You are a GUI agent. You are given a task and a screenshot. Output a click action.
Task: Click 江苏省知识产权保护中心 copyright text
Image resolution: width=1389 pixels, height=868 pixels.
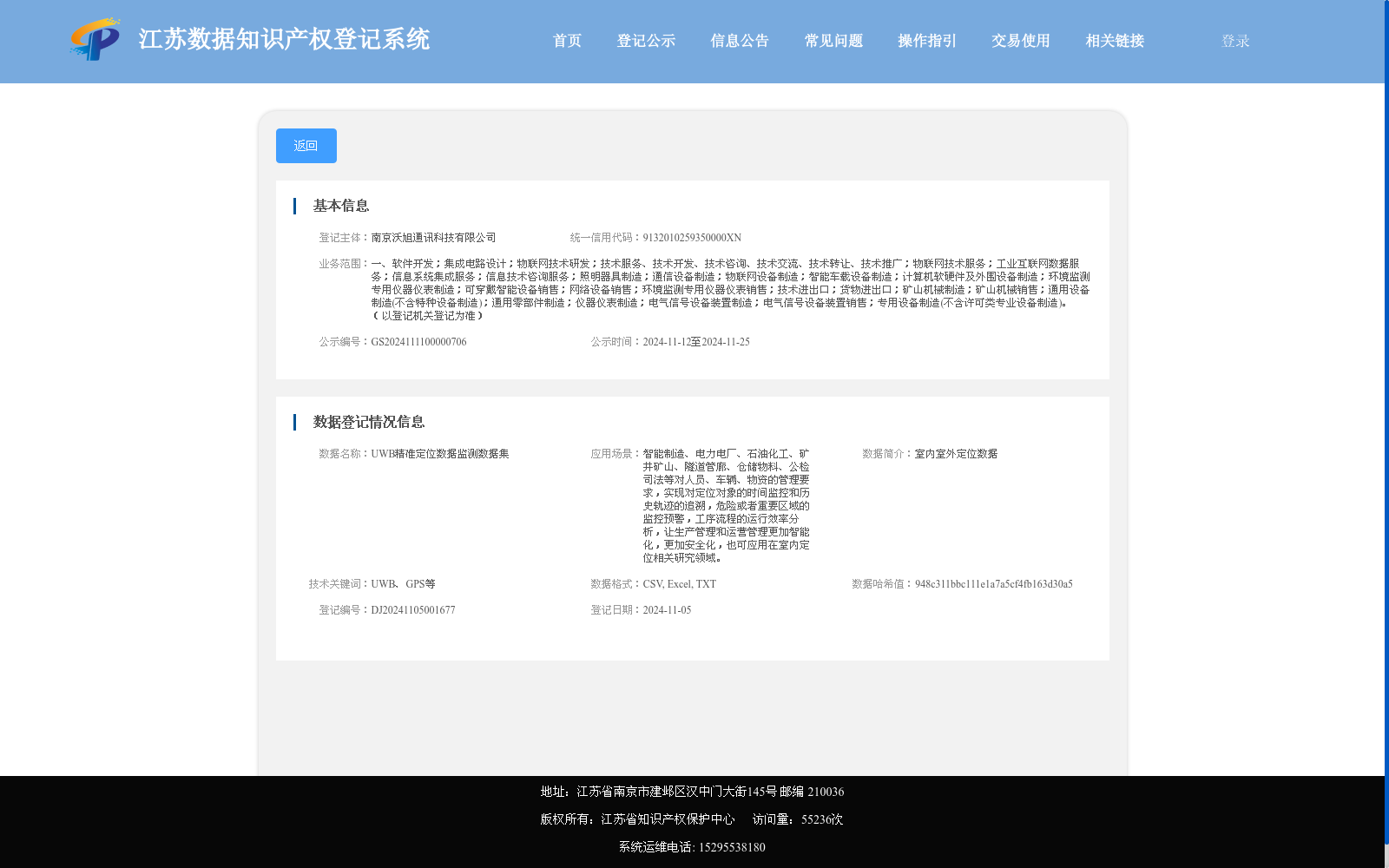(668, 819)
